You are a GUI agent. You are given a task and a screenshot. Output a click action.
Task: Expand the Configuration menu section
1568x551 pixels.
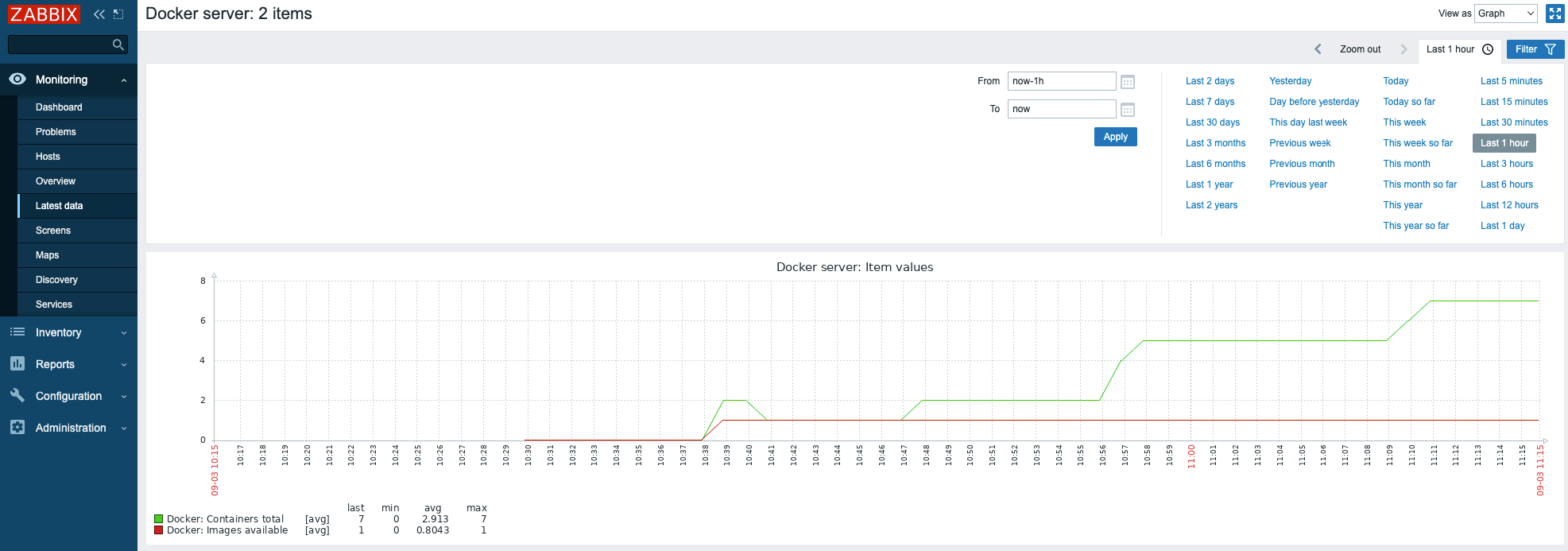tap(124, 397)
